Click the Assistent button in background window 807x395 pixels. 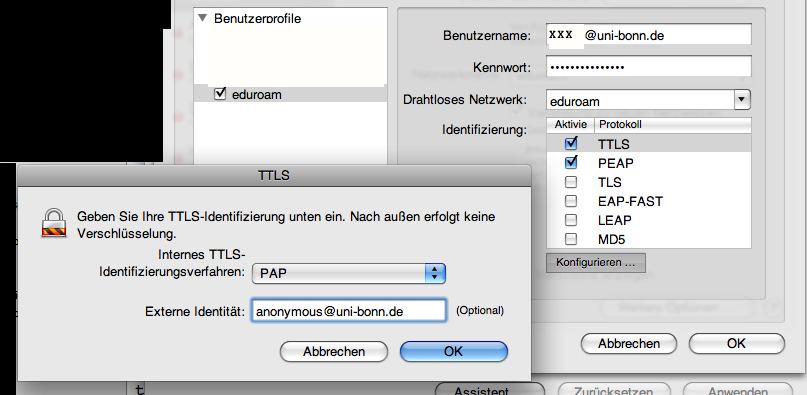[x=489, y=390]
